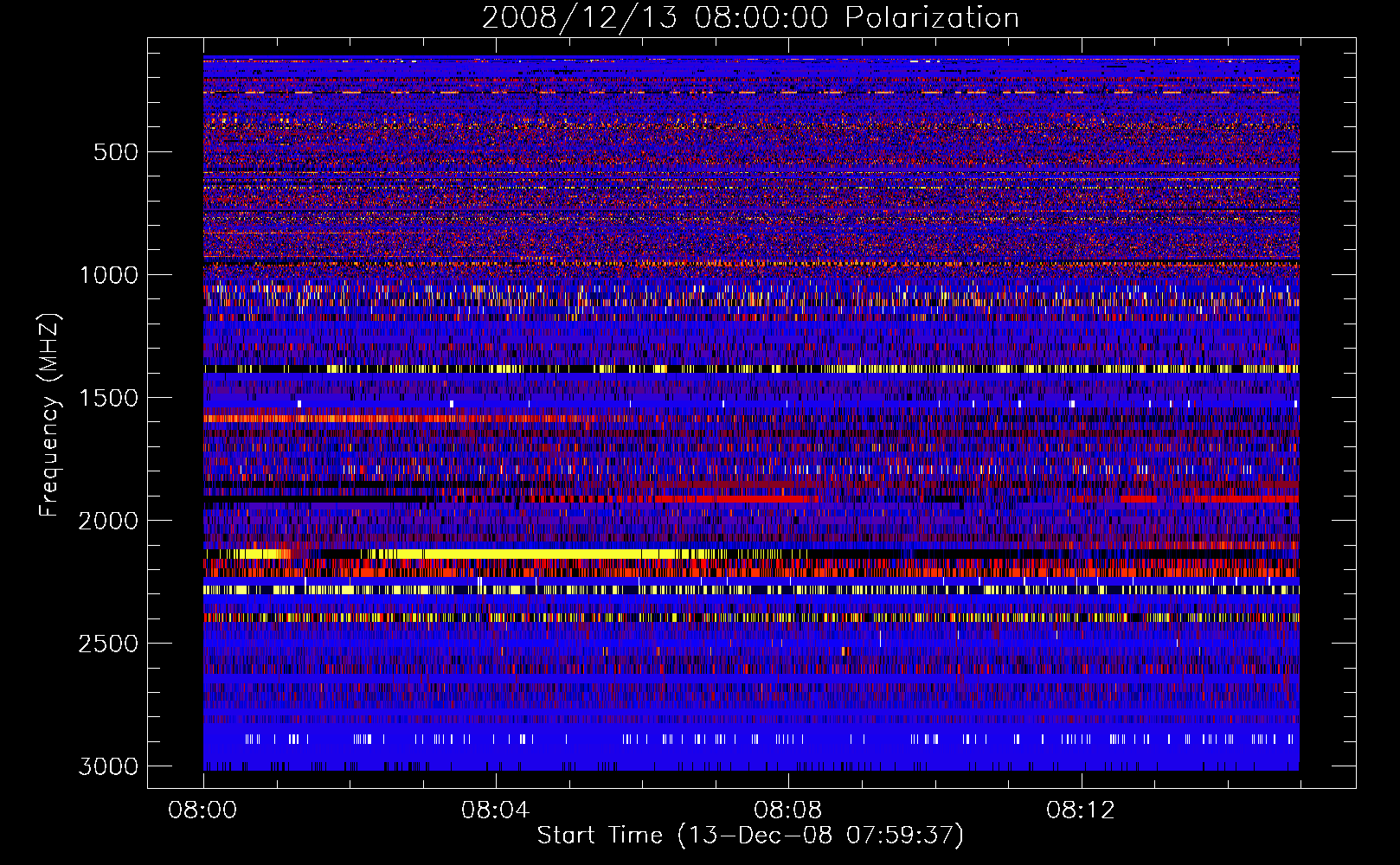
Task: Click the 'Frequency (MHZ)' y-axis label
Action: click(x=50, y=415)
